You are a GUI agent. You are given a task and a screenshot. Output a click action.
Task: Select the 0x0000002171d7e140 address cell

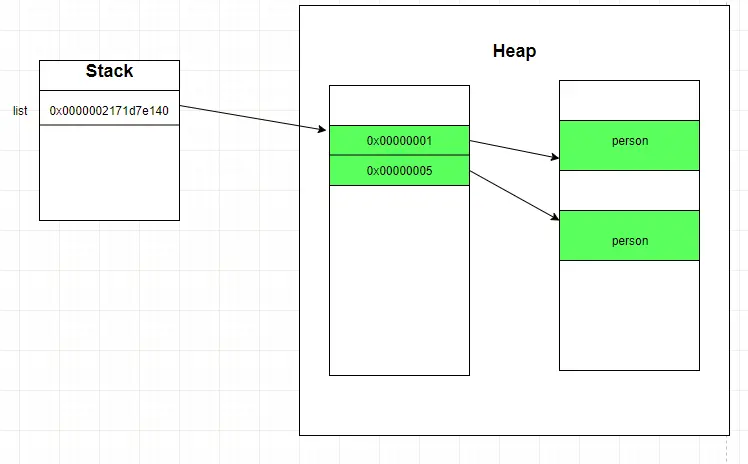109,108
